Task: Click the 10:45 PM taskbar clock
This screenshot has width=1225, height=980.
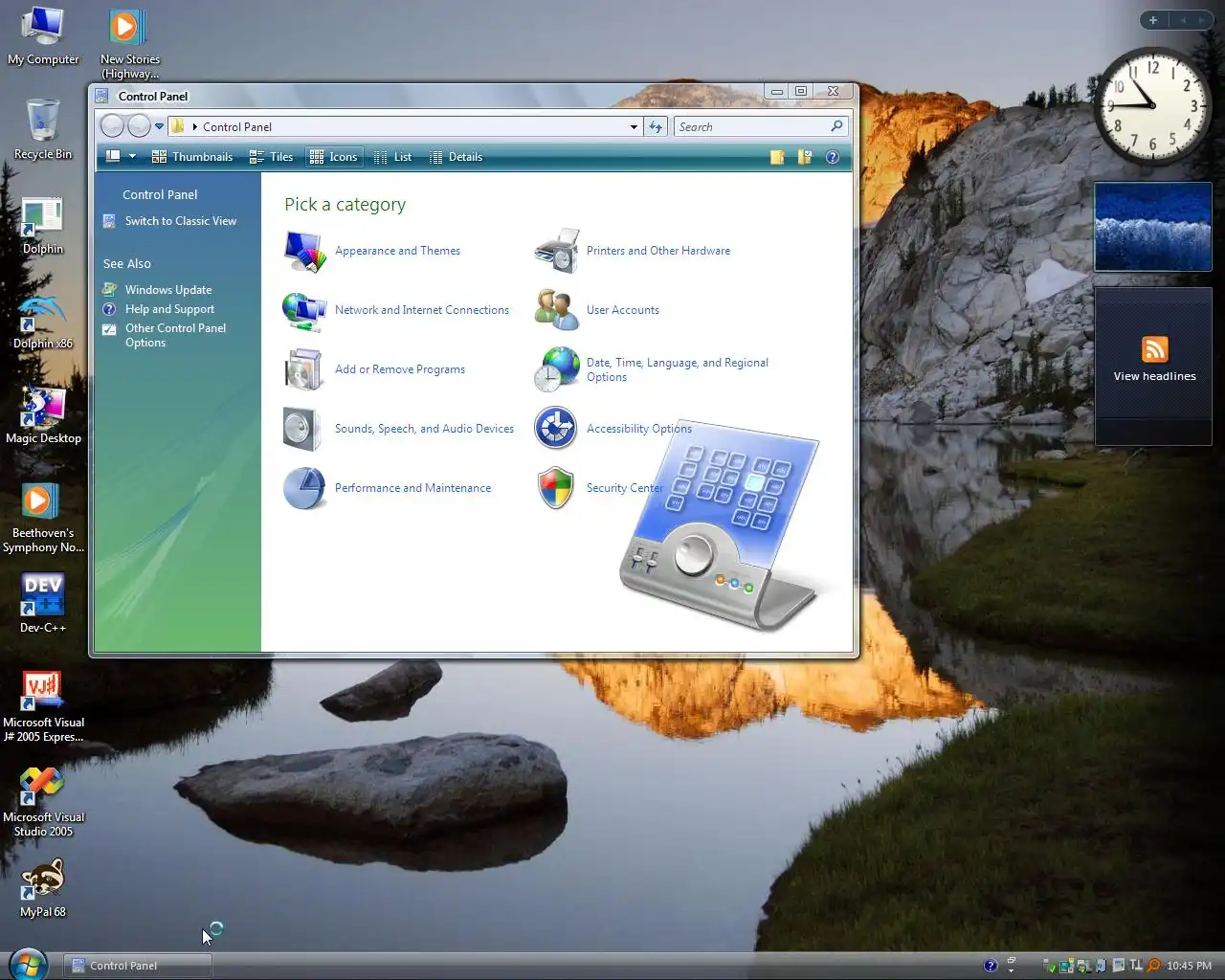Action: (x=1189, y=966)
